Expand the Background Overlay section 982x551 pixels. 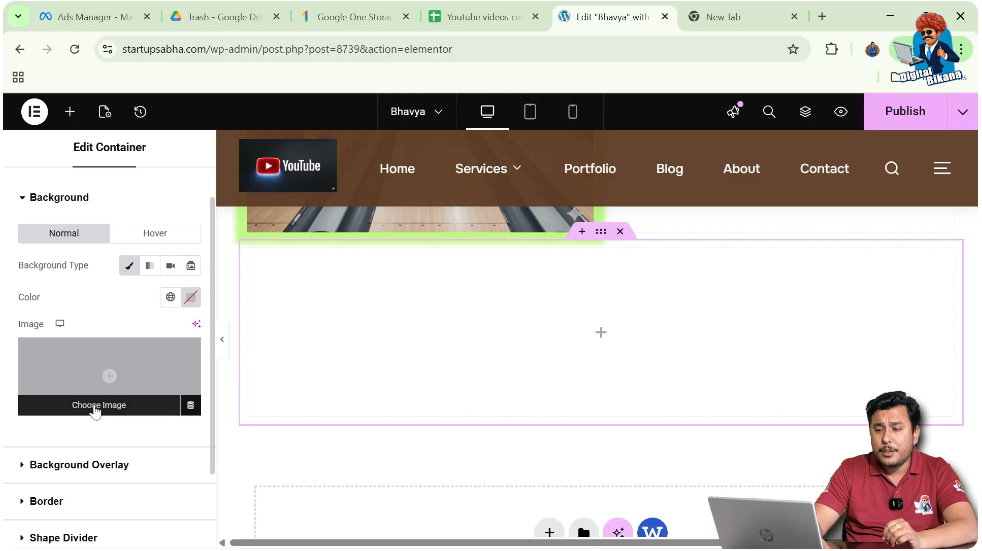79,465
